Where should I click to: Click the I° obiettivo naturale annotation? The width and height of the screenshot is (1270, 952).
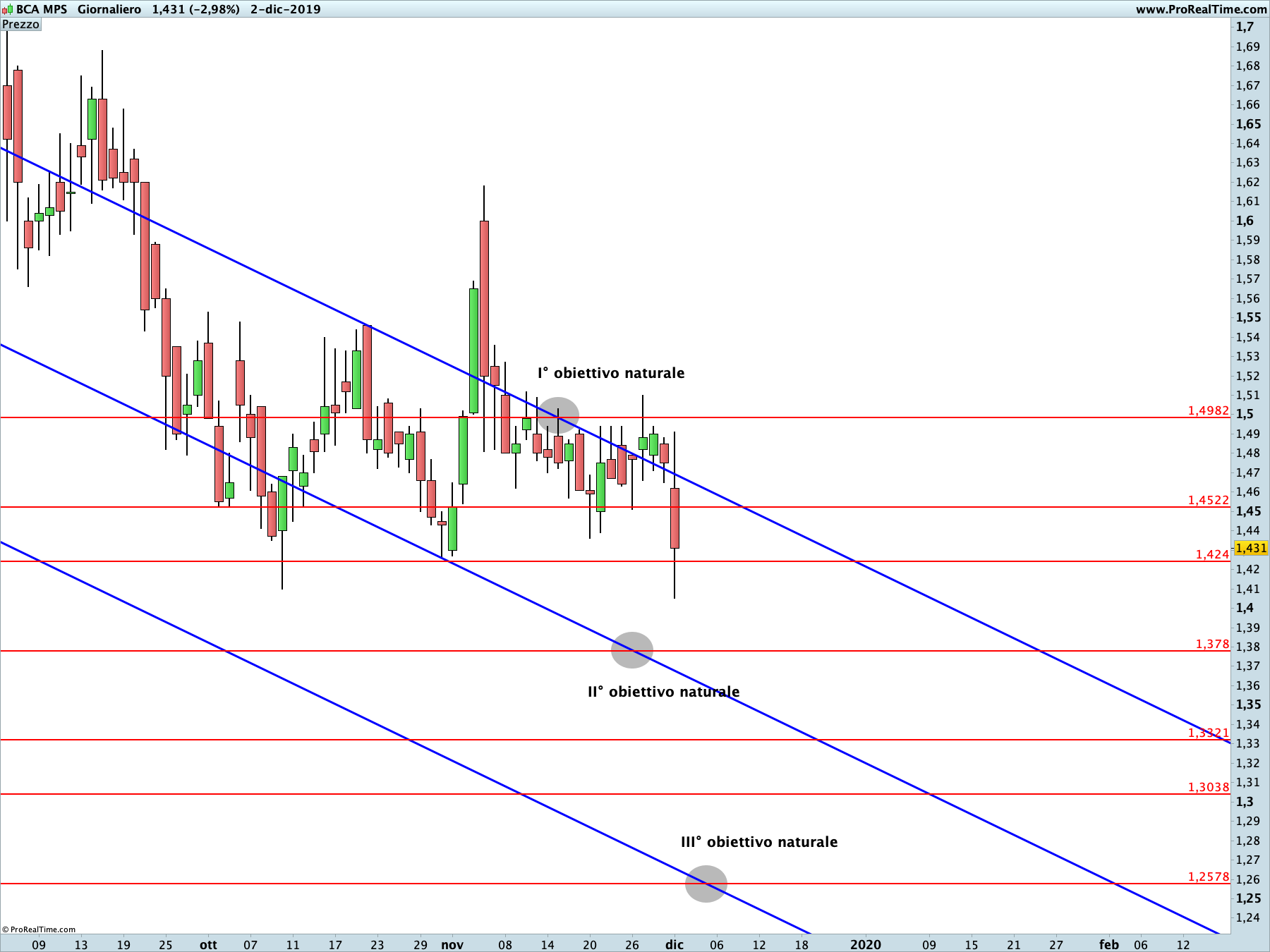pyautogui.click(x=611, y=373)
